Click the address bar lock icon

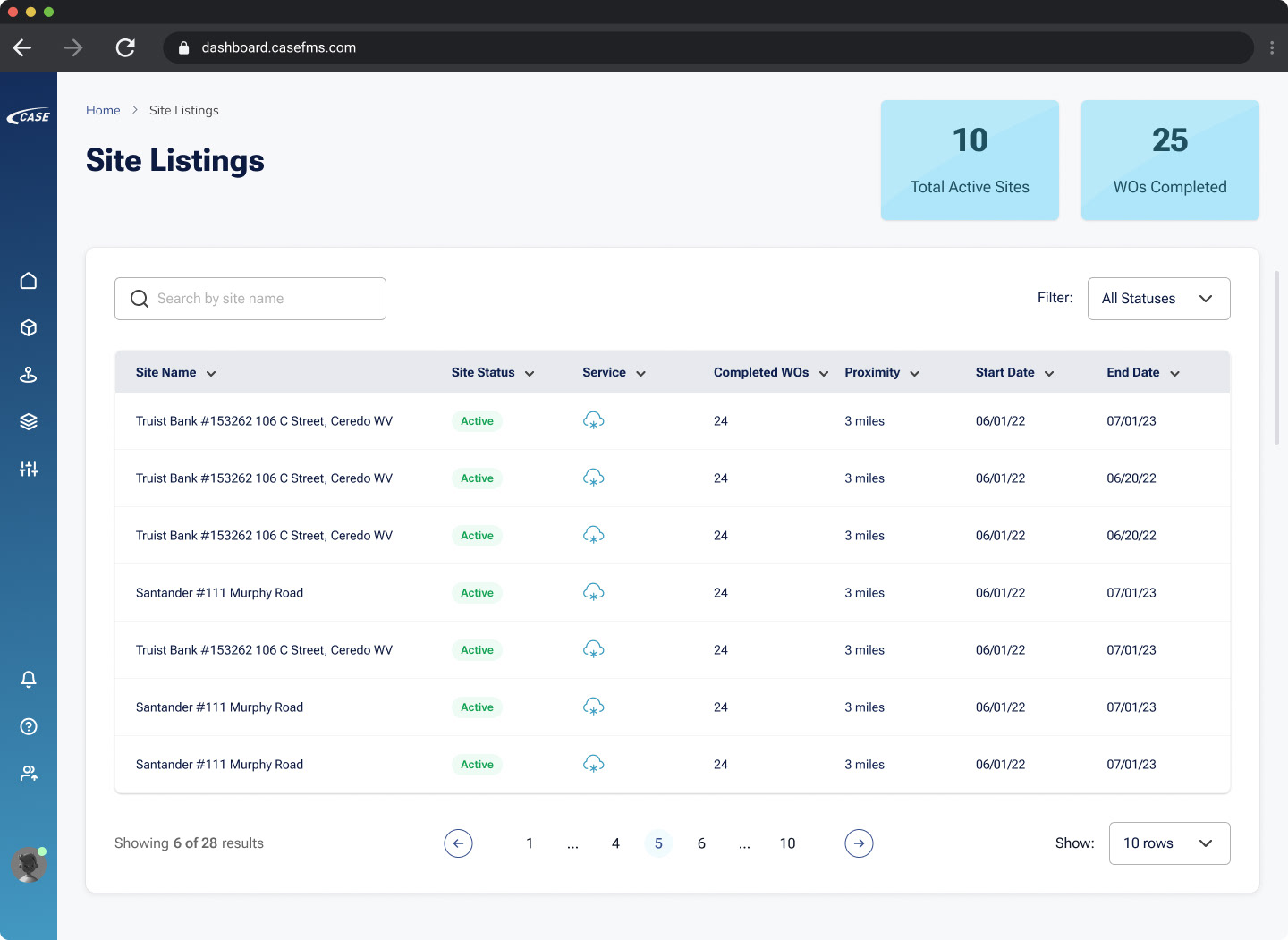184,47
